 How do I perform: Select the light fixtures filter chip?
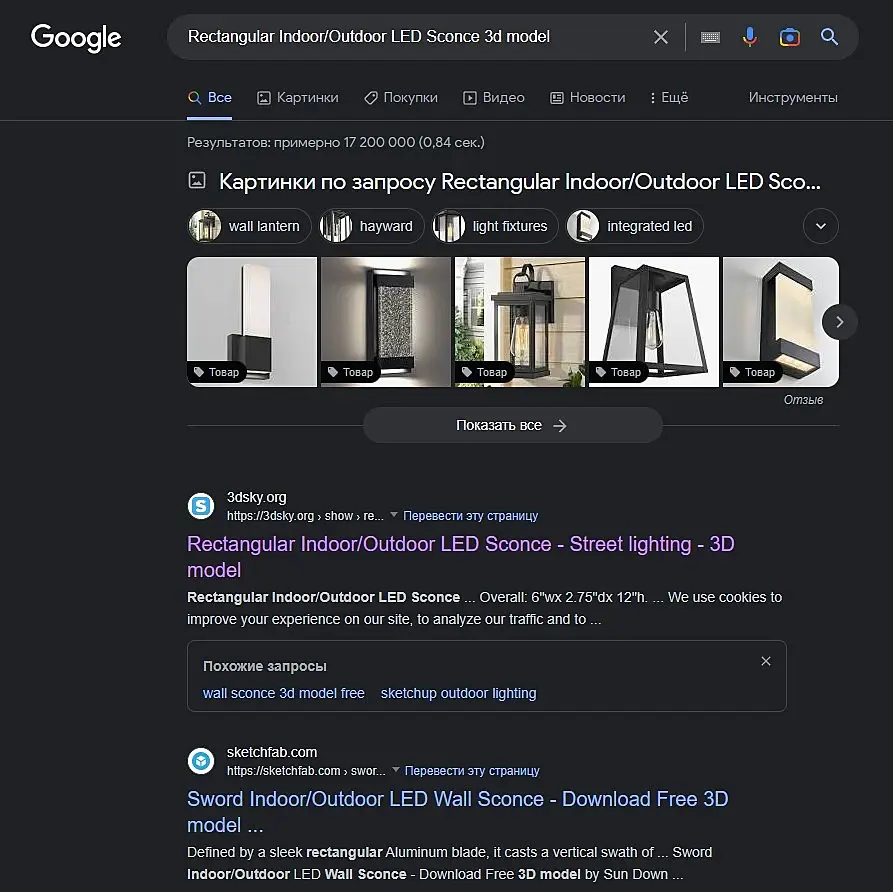coord(495,226)
